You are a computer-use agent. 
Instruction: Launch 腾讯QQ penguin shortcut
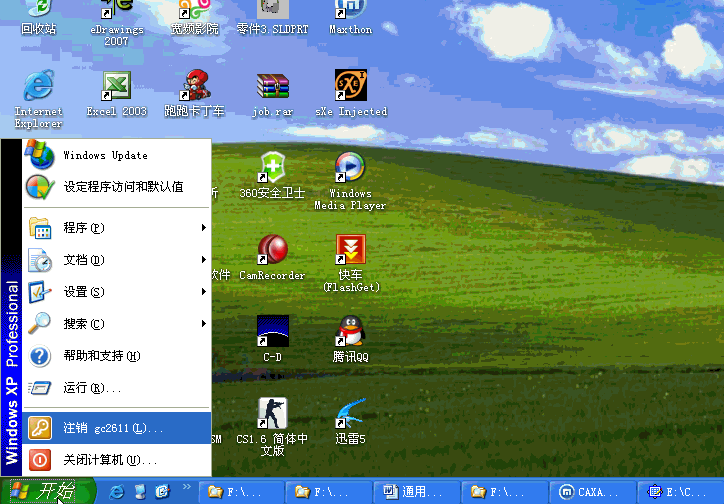350,339
